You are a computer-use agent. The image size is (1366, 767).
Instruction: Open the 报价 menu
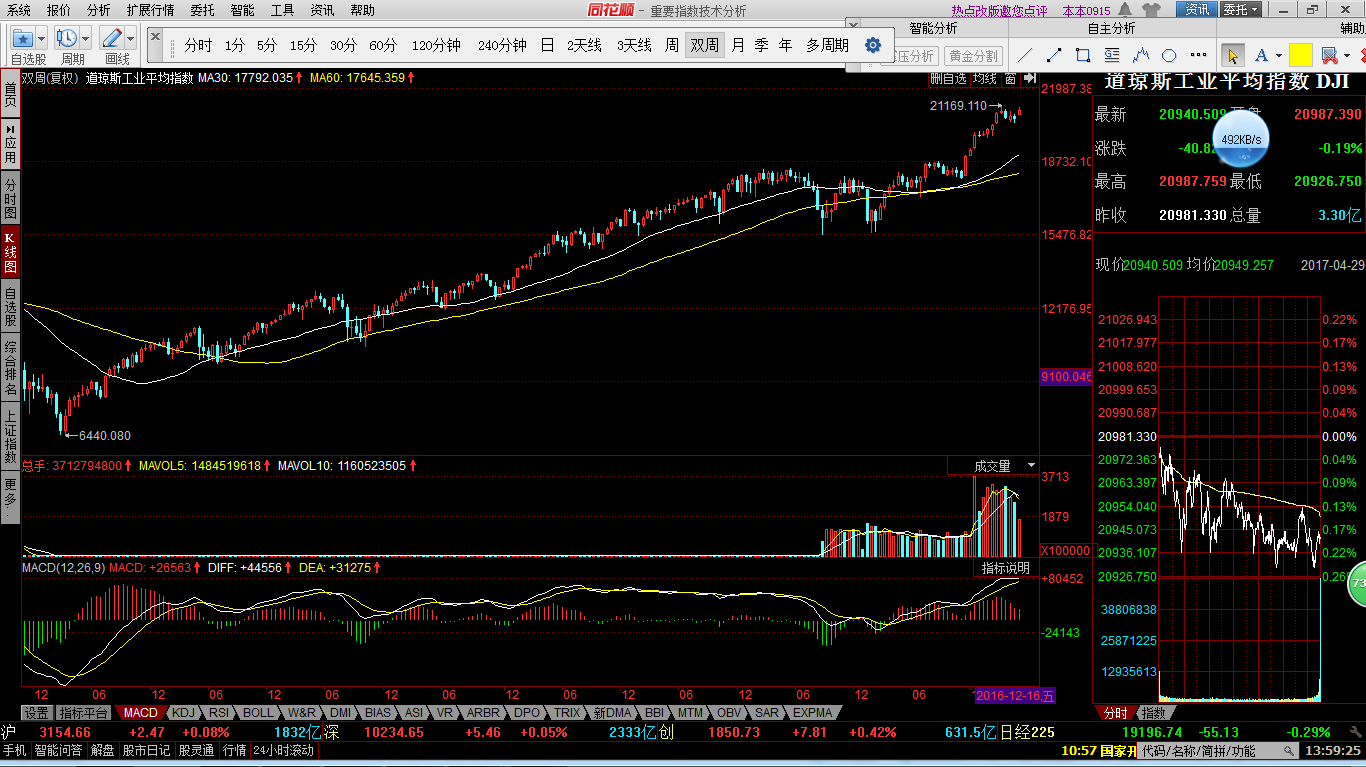click(59, 10)
